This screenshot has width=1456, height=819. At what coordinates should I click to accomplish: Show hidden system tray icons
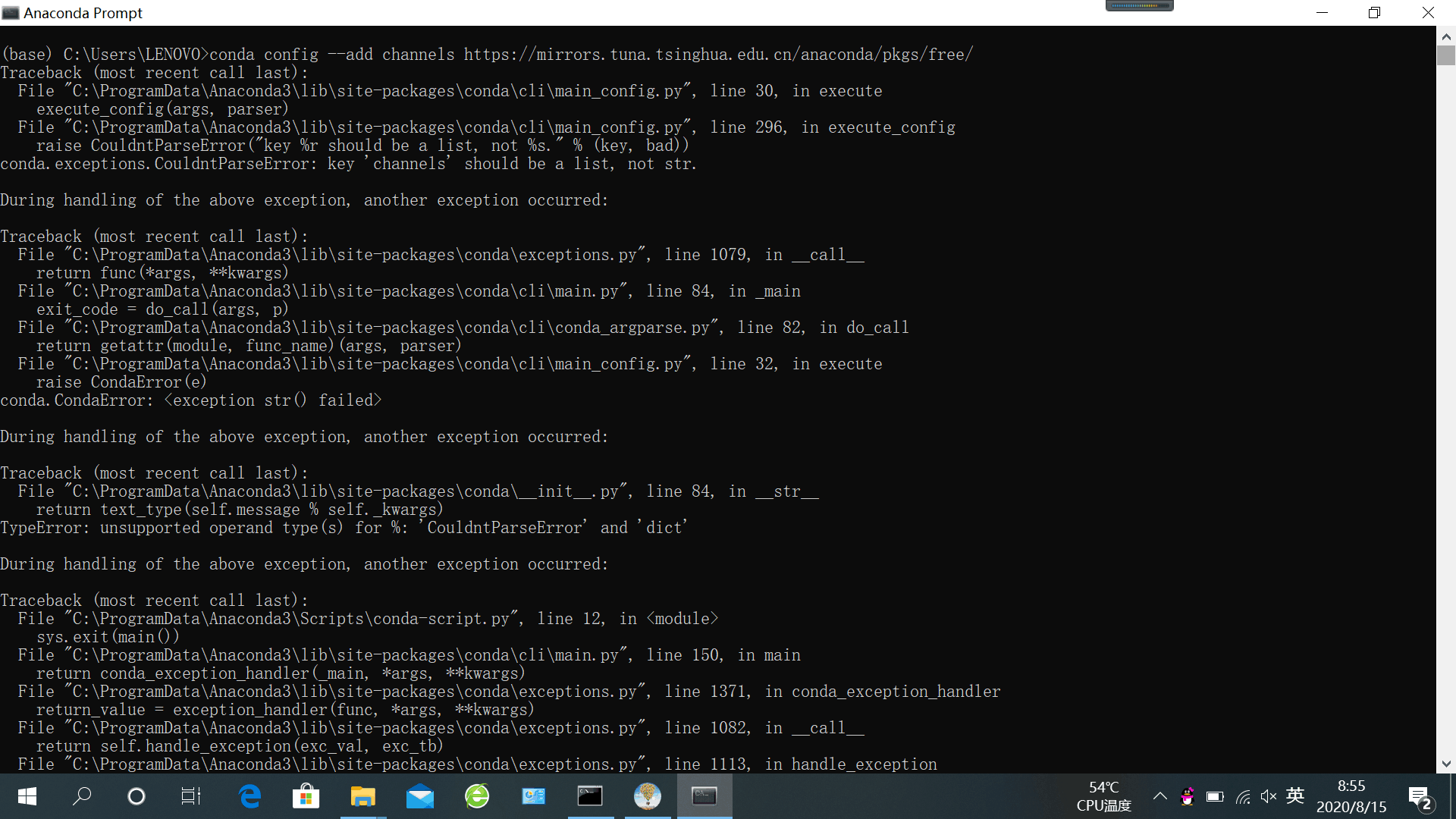pos(1160,796)
